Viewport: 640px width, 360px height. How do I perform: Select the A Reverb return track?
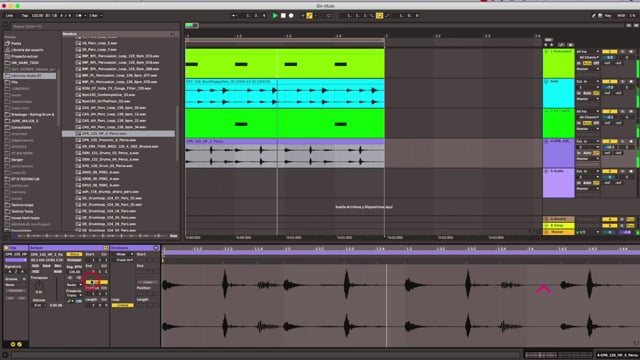click(x=559, y=219)
